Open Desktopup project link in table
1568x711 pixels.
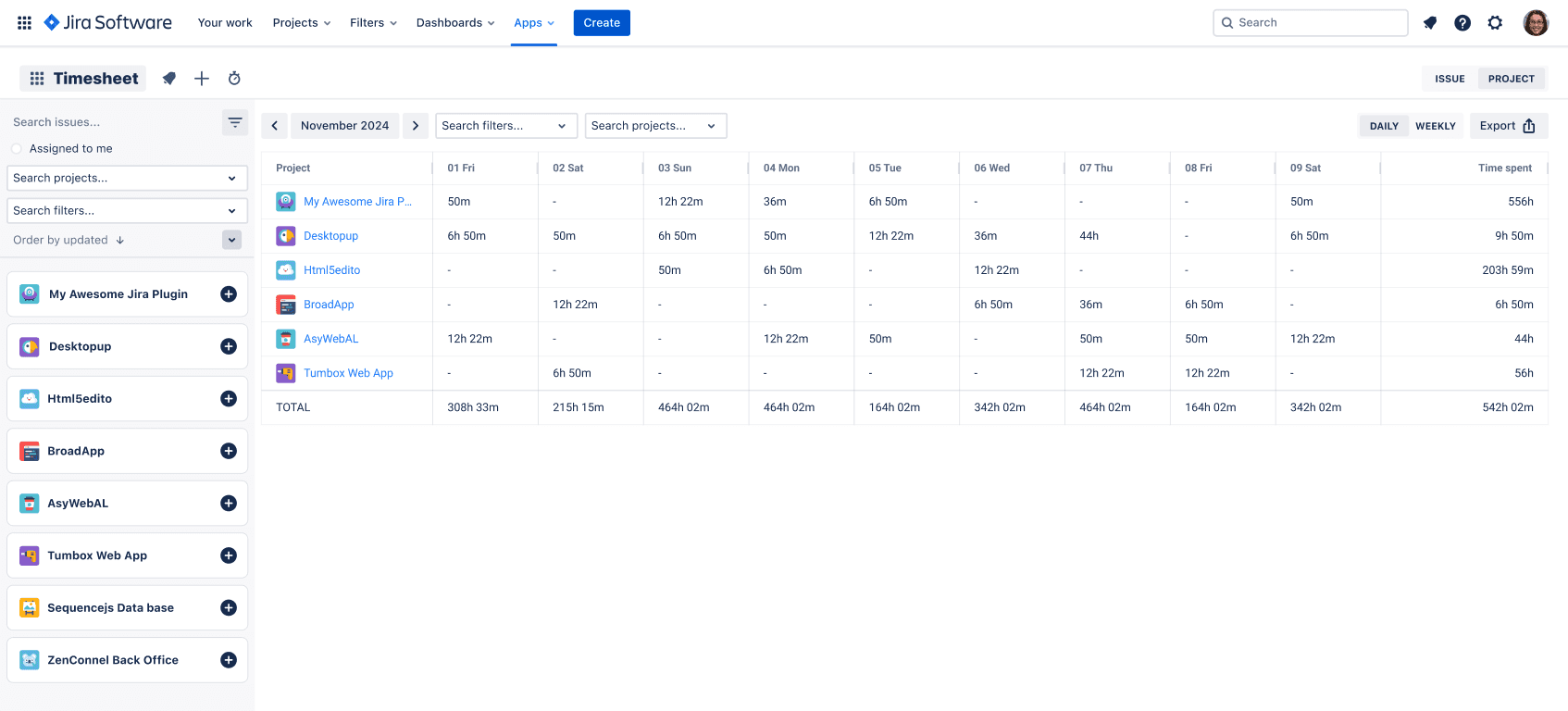(x=330, y=236)
